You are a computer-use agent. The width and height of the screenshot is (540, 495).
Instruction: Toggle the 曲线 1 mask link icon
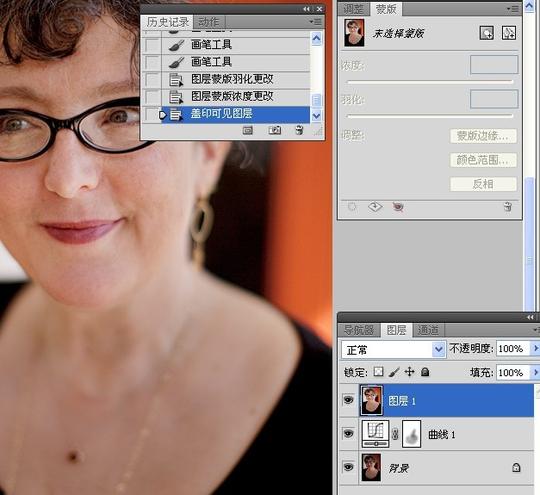pyautogui.click(x=395, y=434)
